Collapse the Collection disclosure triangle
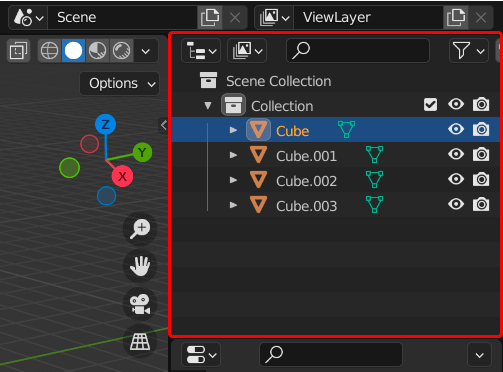This screenshot has width=503, height=372. (x=208, y=105)
